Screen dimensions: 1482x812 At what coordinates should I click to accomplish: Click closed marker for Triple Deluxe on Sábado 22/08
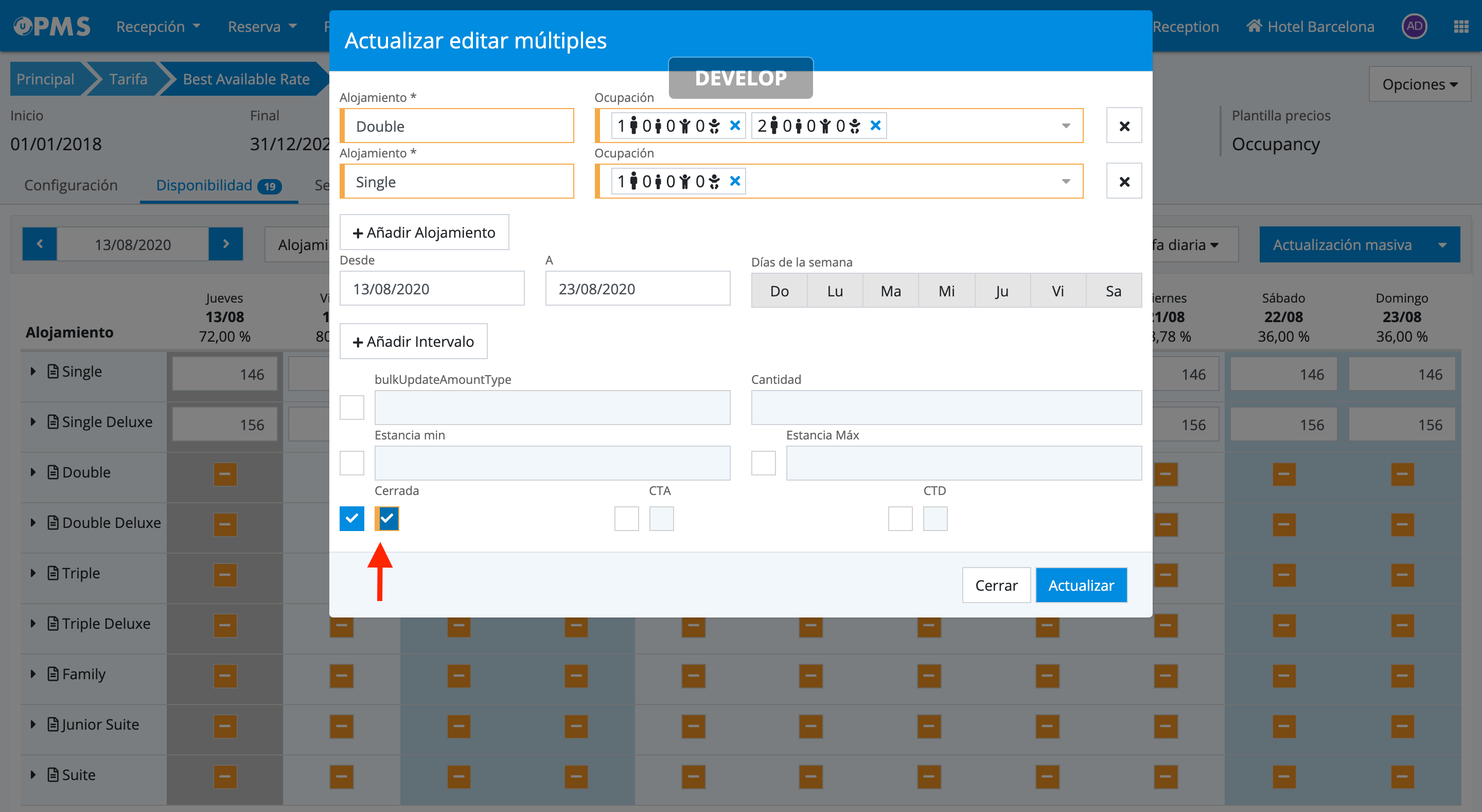(1283, 626)
